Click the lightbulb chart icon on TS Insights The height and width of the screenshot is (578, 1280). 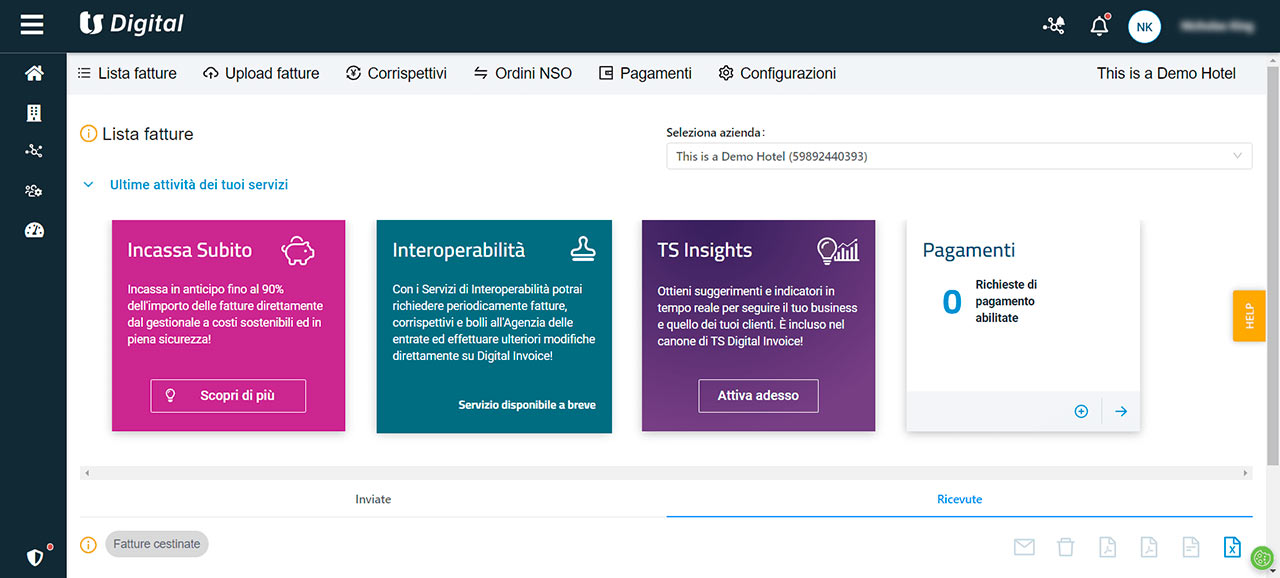838,249
